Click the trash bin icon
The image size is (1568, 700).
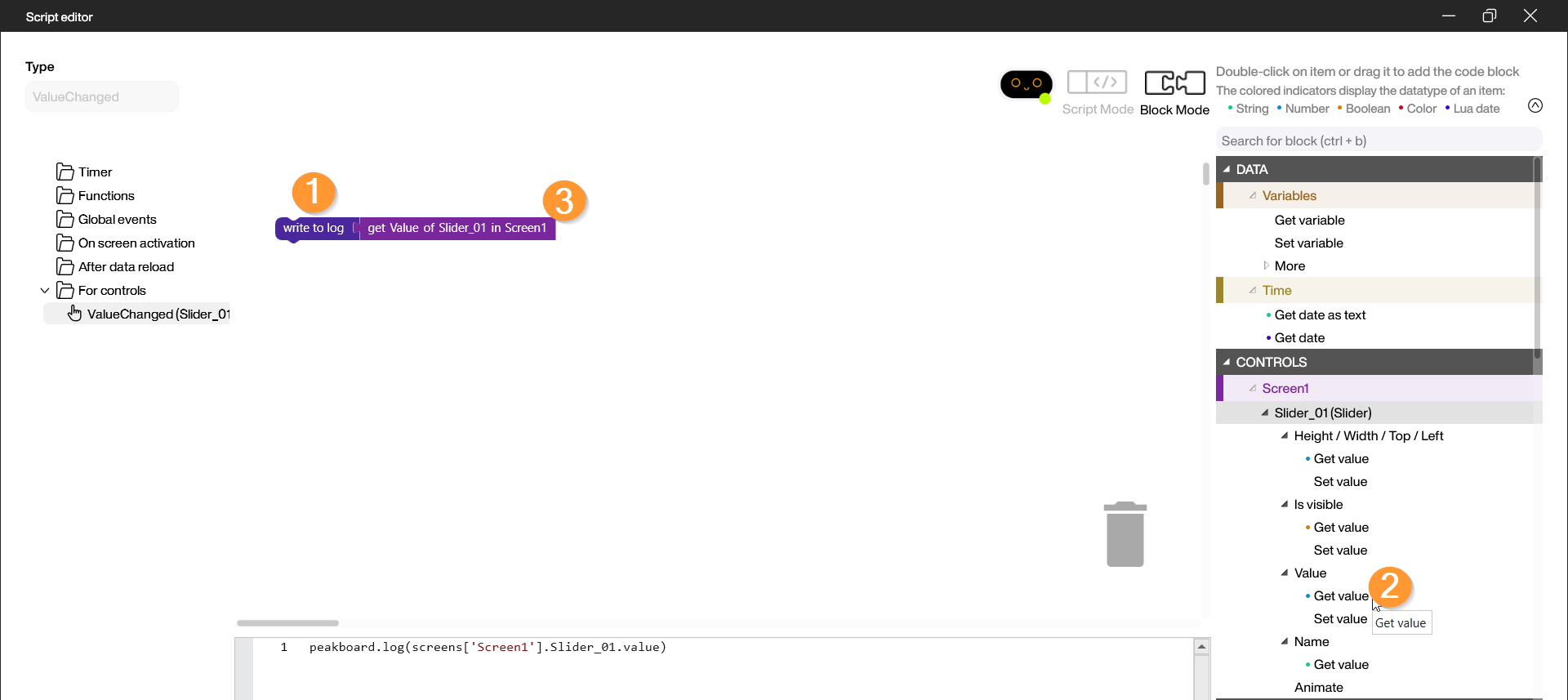point(1125,534)
